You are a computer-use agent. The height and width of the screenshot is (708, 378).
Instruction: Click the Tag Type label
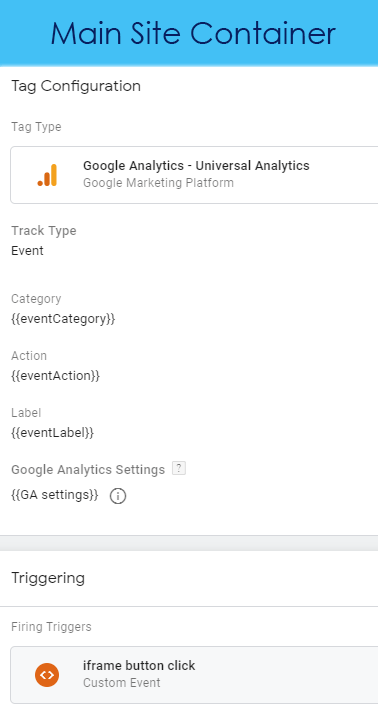click(x=36, y=127)
